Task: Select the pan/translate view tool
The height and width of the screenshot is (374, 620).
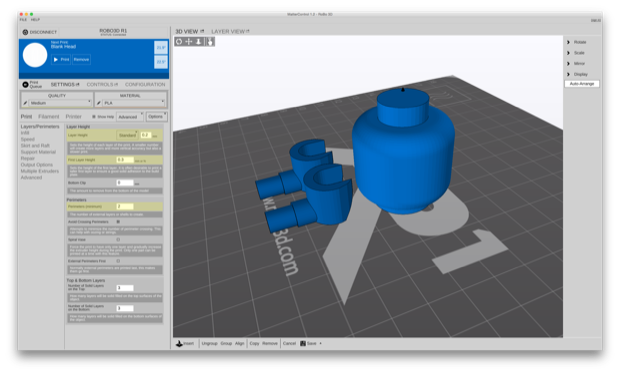Action: coord(189,42)
